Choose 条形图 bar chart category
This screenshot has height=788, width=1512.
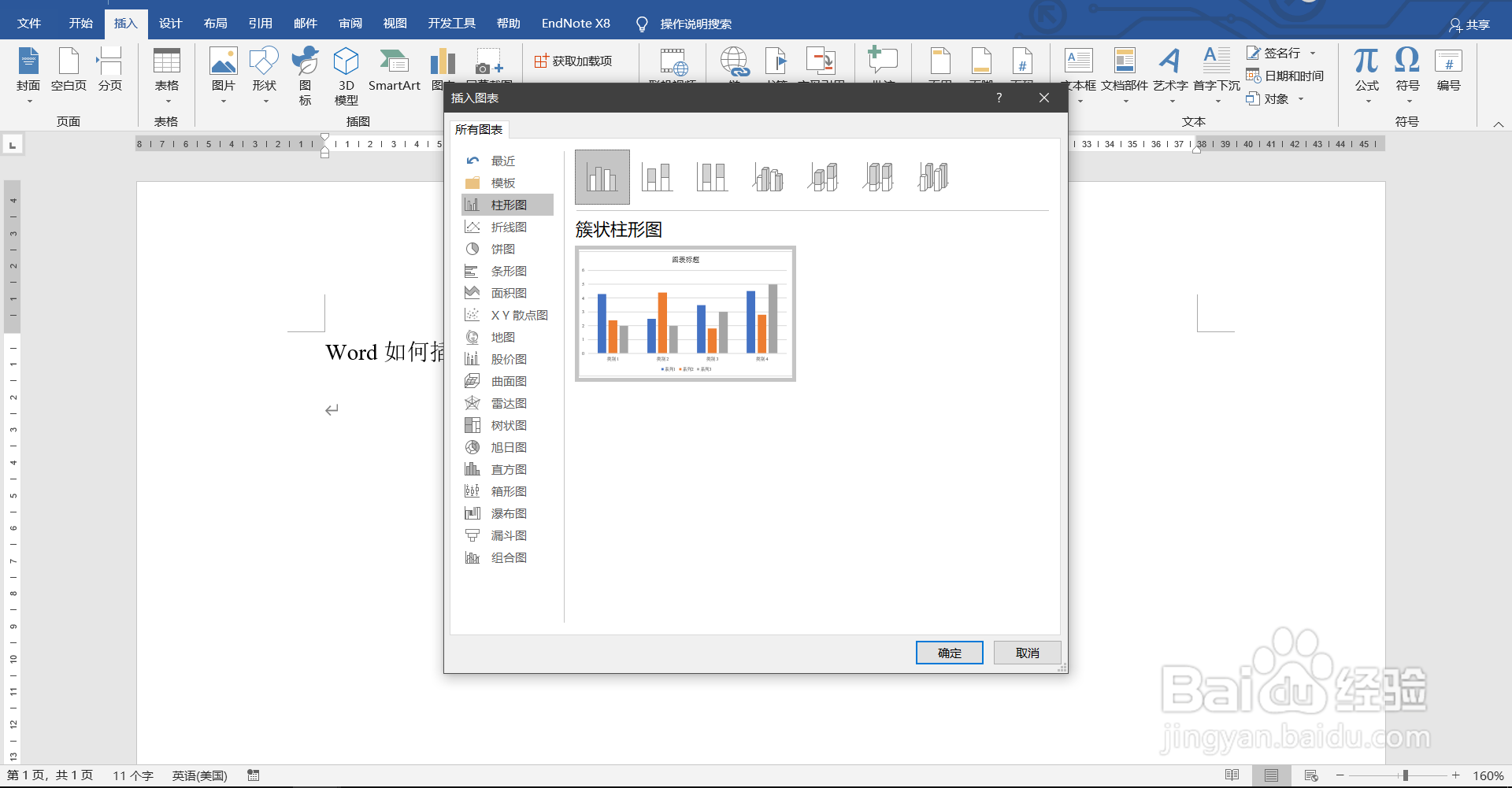pyautogui.click(x=507, y=271)
